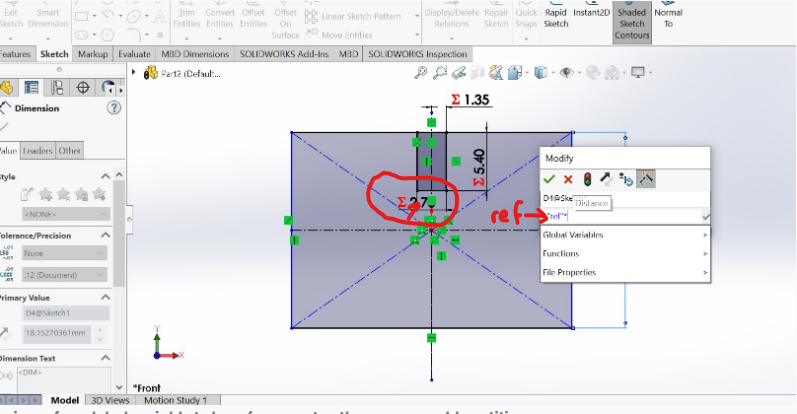Toggle Hide/Show Items eye icon
This screenshot has height=414, width=797.
[x=567, y=73]
